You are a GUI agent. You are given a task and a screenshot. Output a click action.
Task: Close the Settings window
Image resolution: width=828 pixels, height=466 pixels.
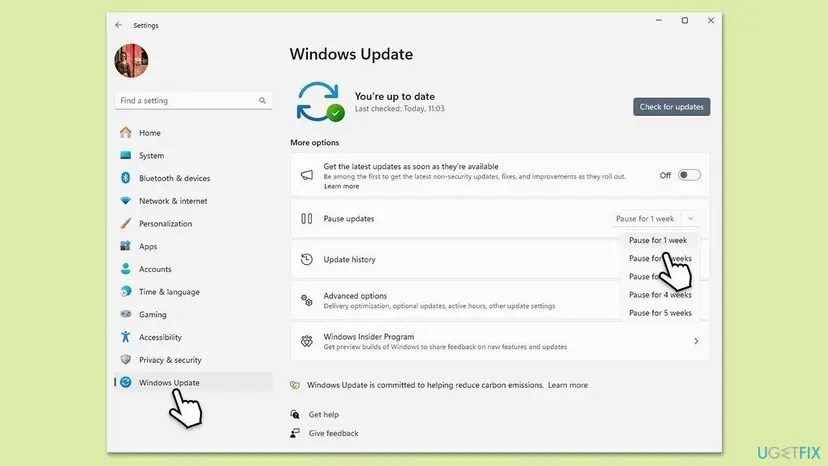click(x=711, y=21)
